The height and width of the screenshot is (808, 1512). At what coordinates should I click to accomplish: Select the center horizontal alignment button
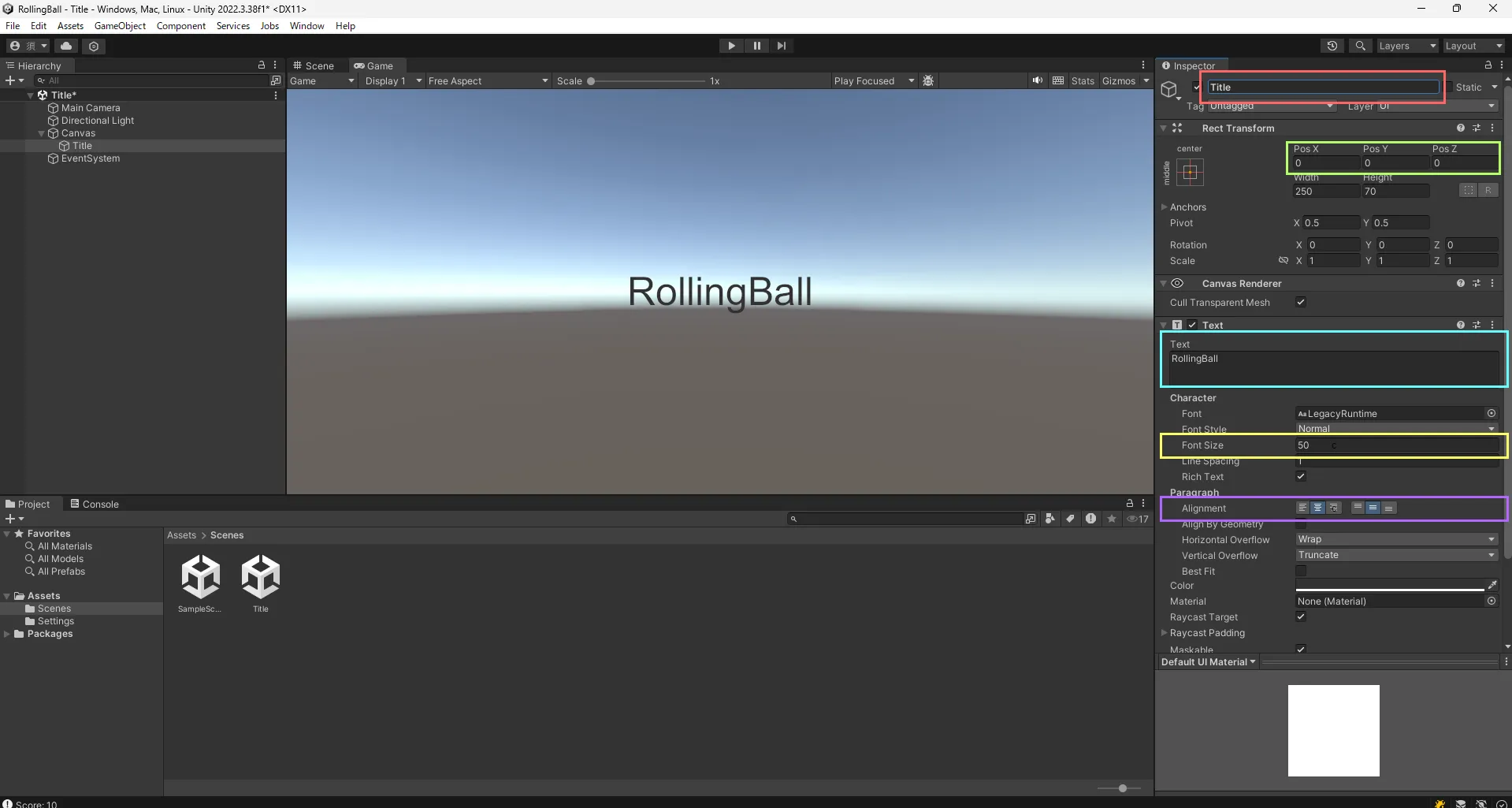coord(1317,508)
